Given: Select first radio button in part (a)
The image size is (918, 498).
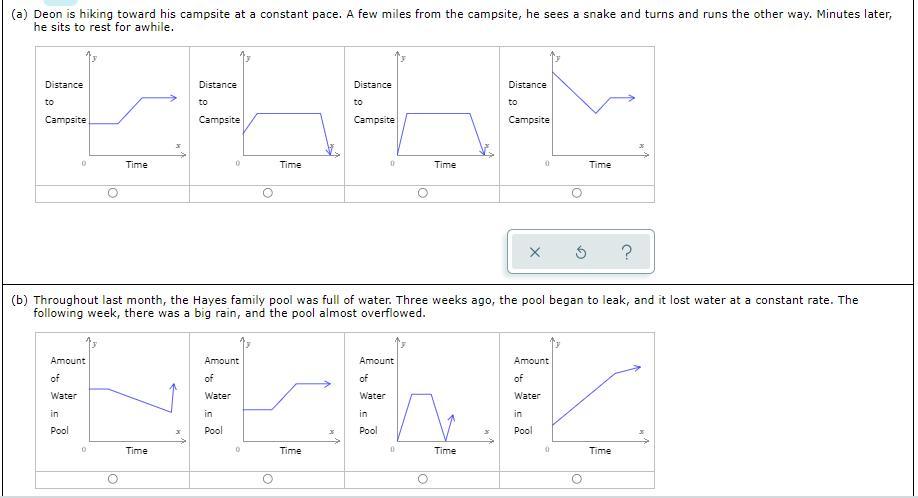Looking at the screenshot, I should coord(112,193).
